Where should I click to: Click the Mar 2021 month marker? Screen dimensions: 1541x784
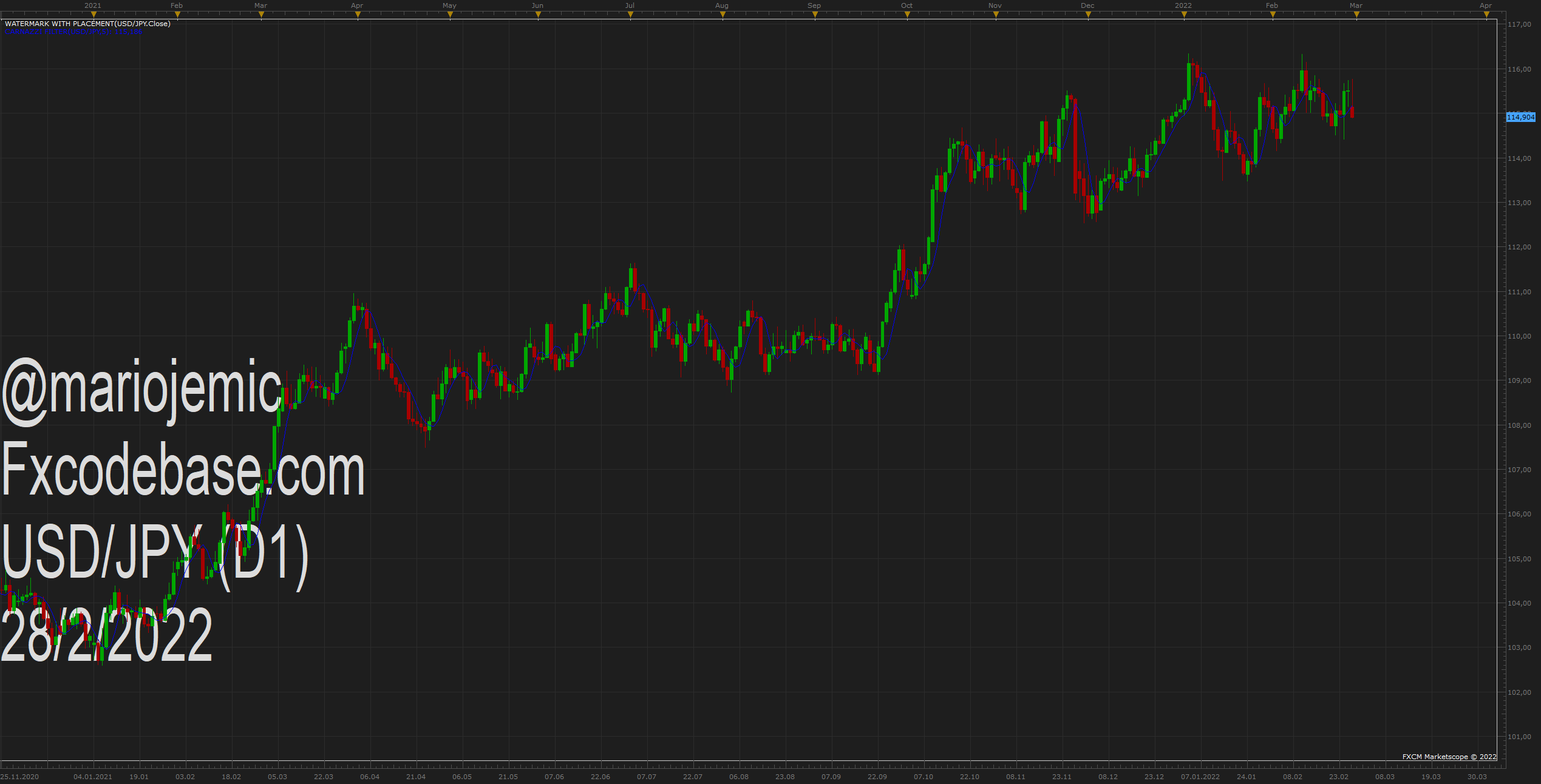pyautogui.click(x=260, y=5)
